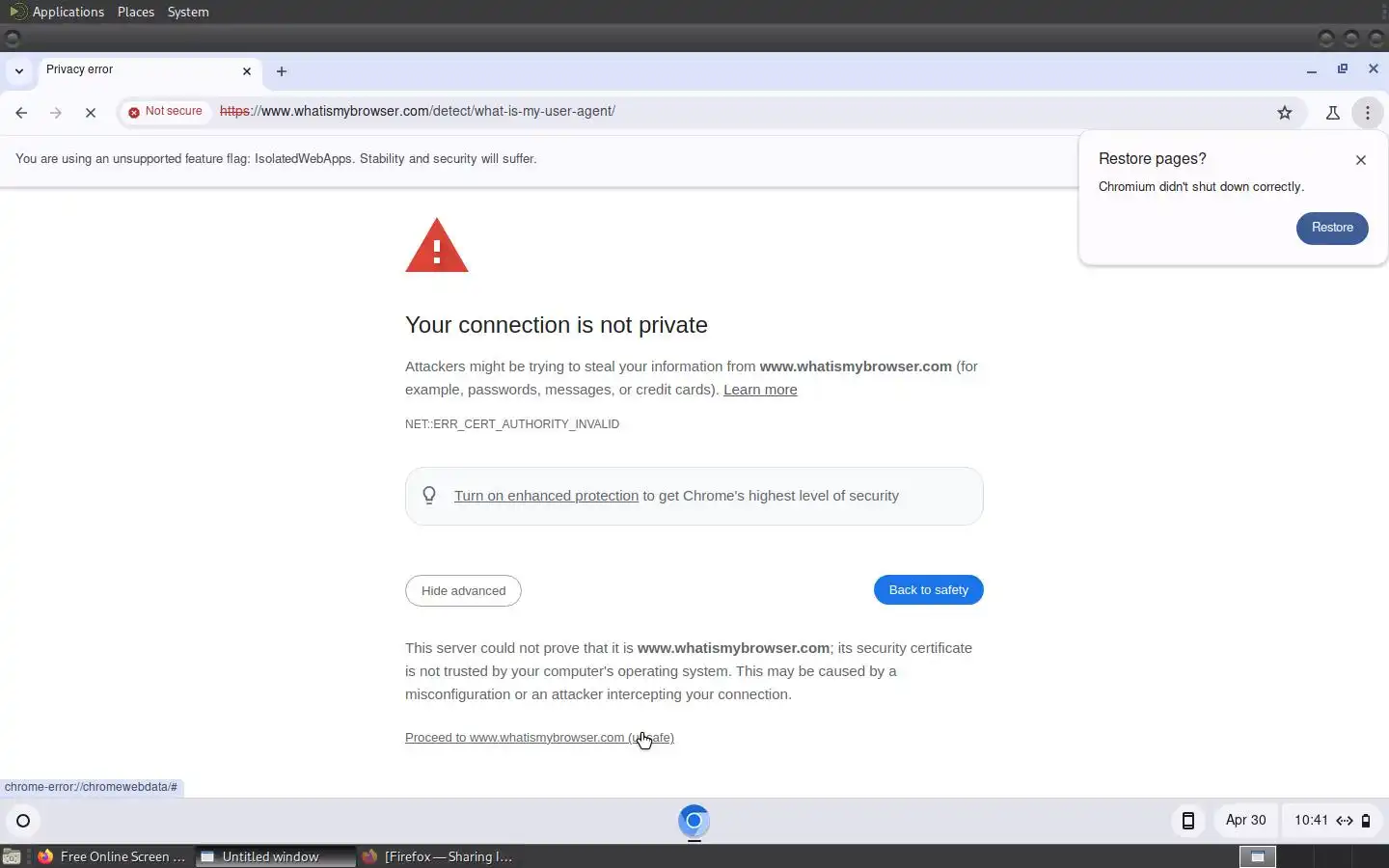Switch to Free Online Screen taskbar item
This screenshot has width=1389, height=868.
pos(112,856)
